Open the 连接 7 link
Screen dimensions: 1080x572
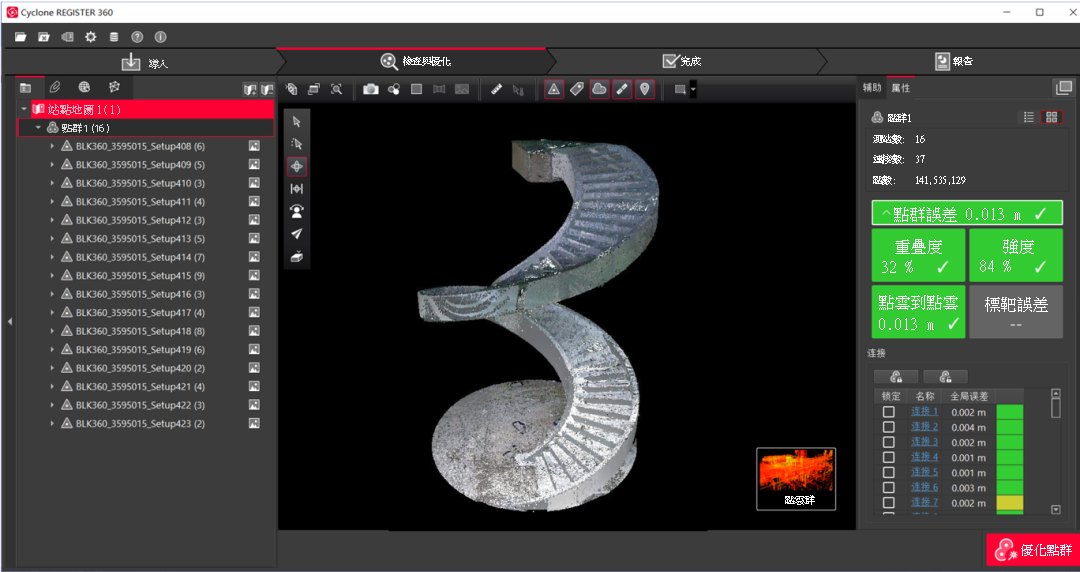click(924, 503)
